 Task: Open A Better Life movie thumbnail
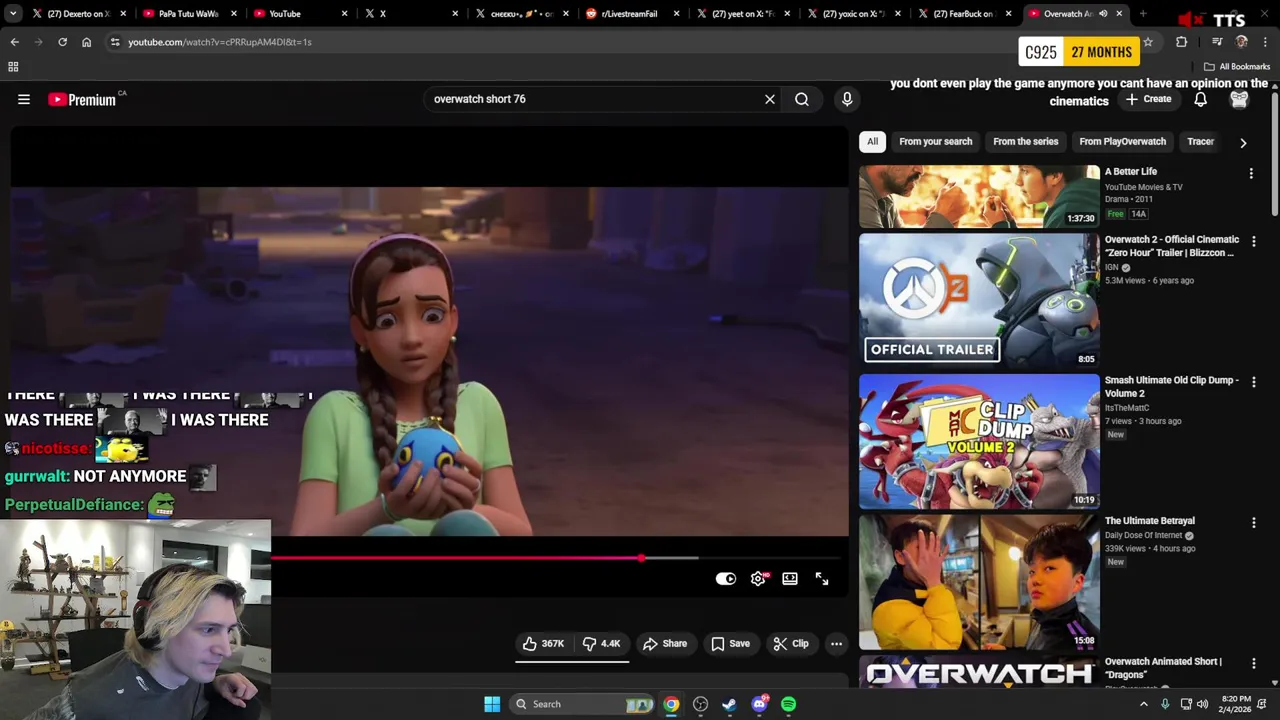coord(979,196)
